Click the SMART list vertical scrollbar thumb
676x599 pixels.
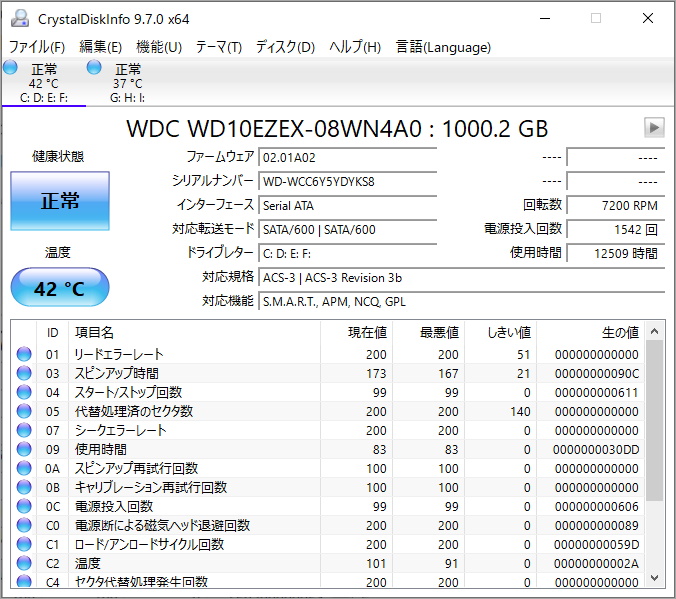pos(654,420)
